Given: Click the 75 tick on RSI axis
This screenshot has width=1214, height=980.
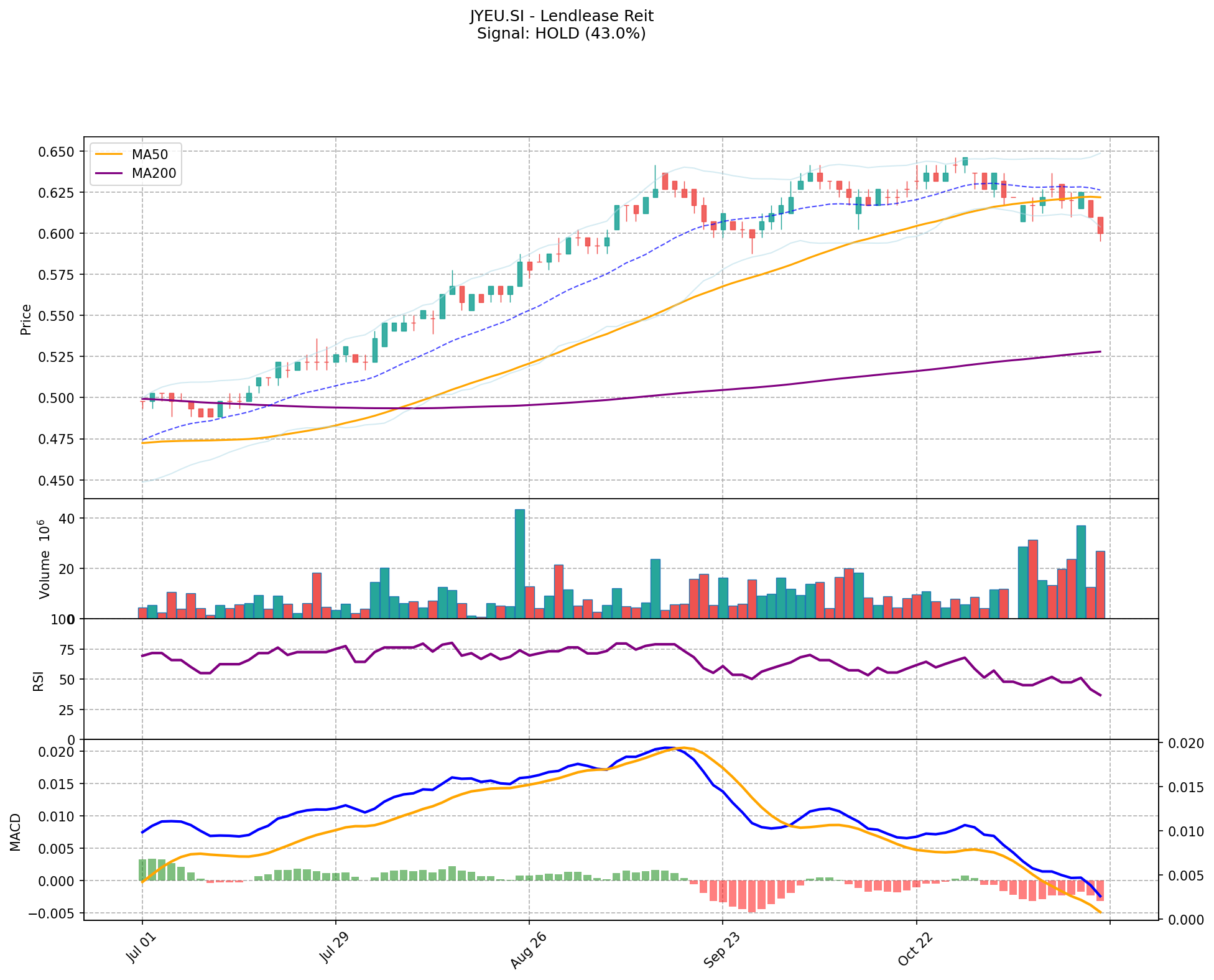Looking at the screenshot, I should [66, 650].
